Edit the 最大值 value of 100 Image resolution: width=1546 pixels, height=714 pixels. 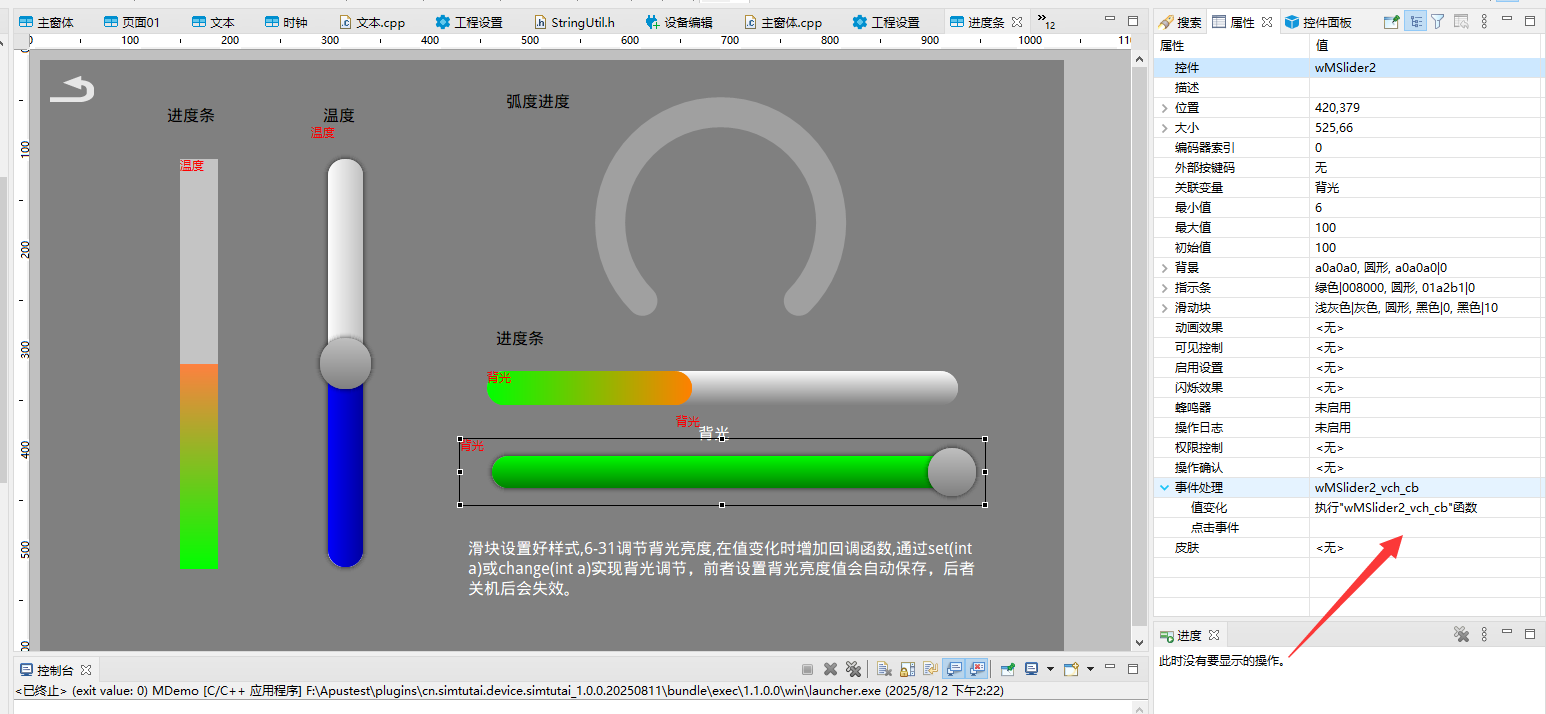pos(1425,227)
